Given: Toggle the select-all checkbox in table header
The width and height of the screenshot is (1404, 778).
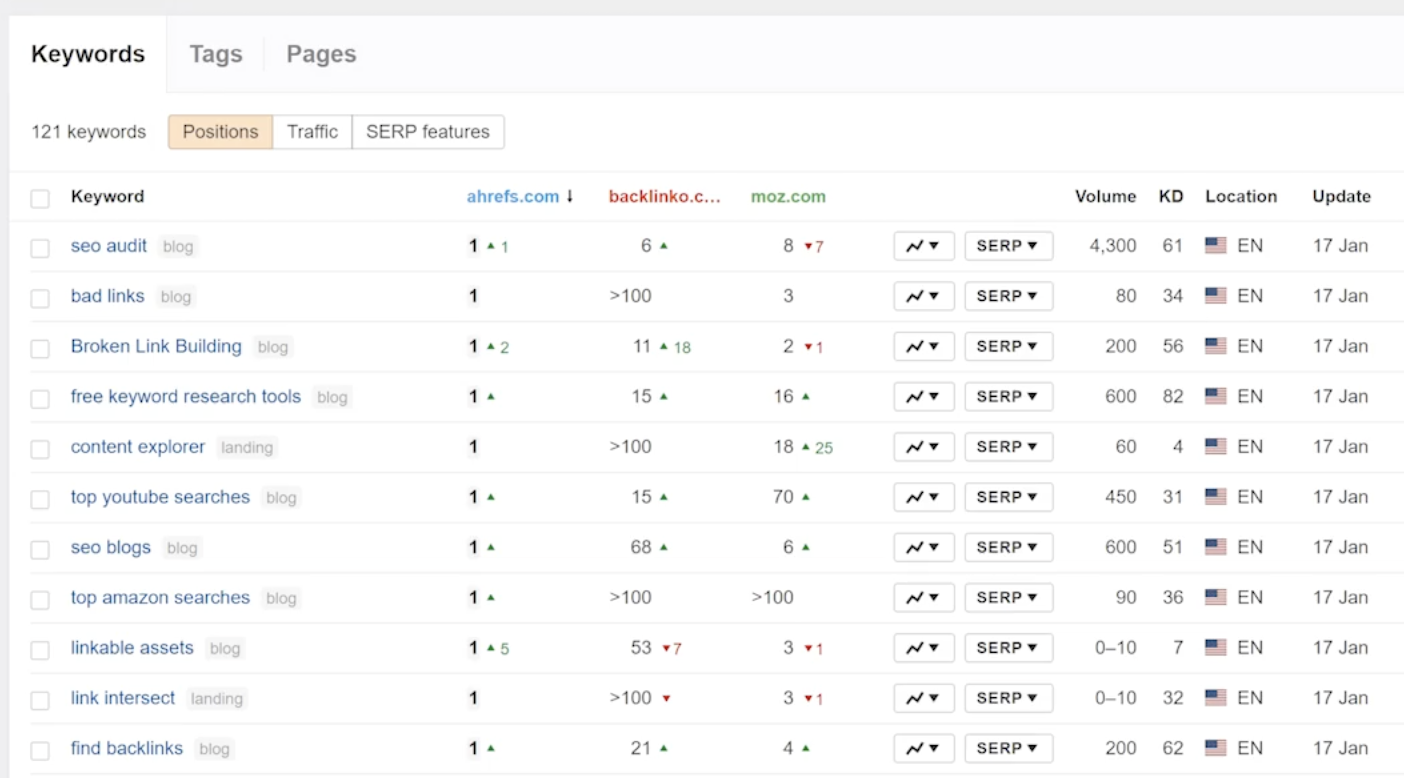Looking at the screenshot, I should (x=40, y=198).
